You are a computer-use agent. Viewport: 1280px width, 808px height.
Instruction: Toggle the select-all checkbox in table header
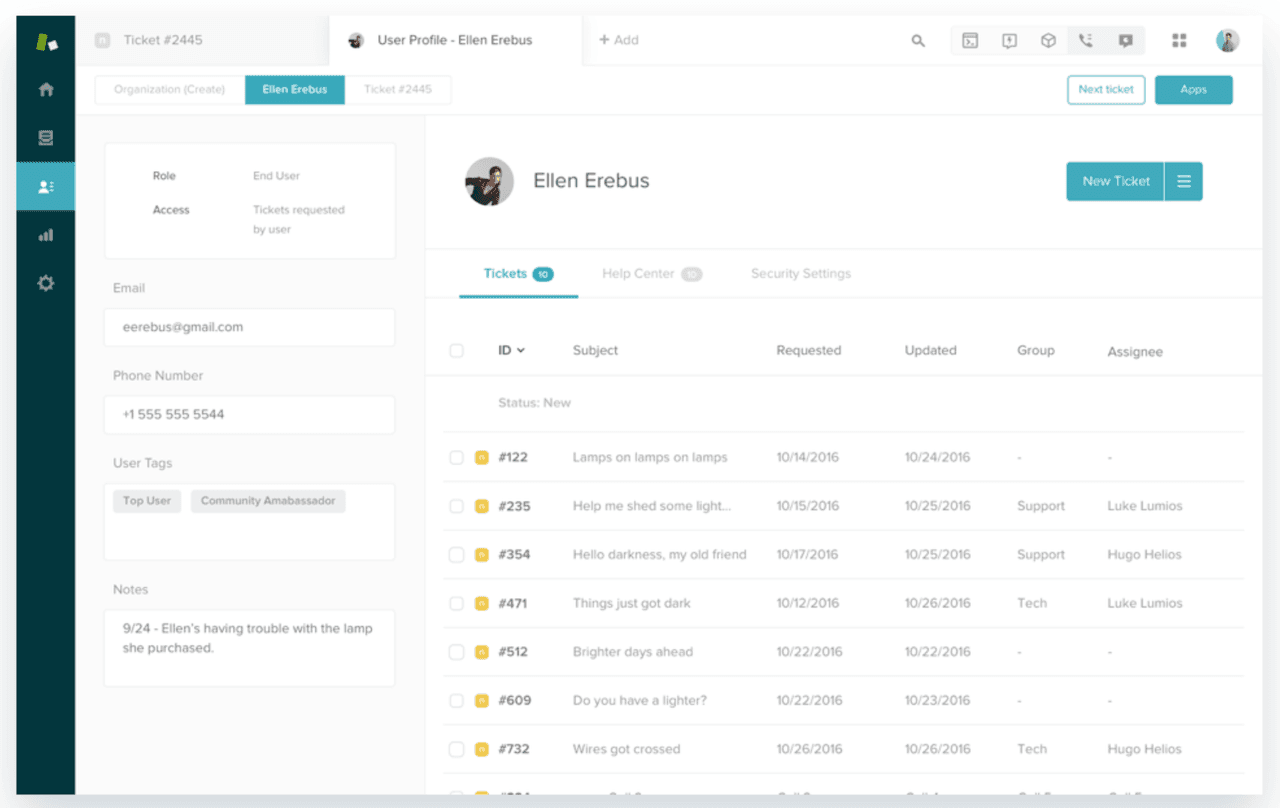(x=456, y=351)
